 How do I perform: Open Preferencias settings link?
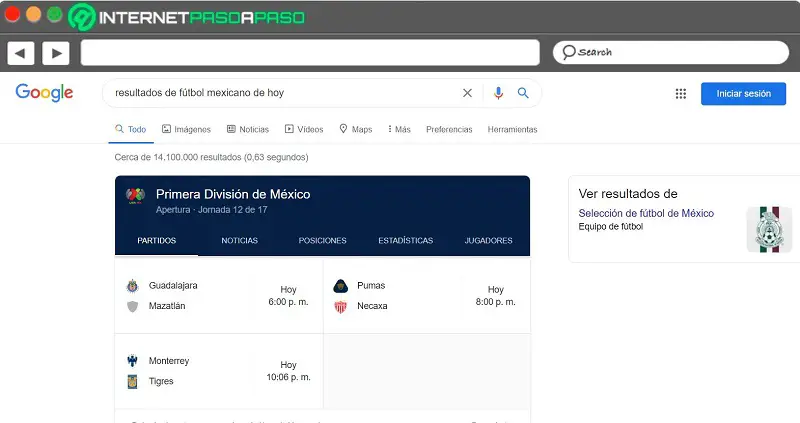coord(449,130)
